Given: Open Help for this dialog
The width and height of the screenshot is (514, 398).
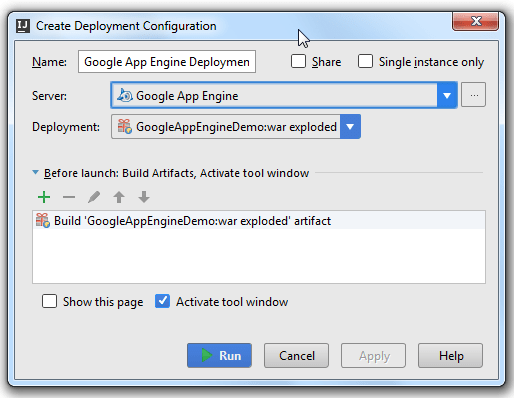Looking at the screenshot, I should (x=450, y=355).
